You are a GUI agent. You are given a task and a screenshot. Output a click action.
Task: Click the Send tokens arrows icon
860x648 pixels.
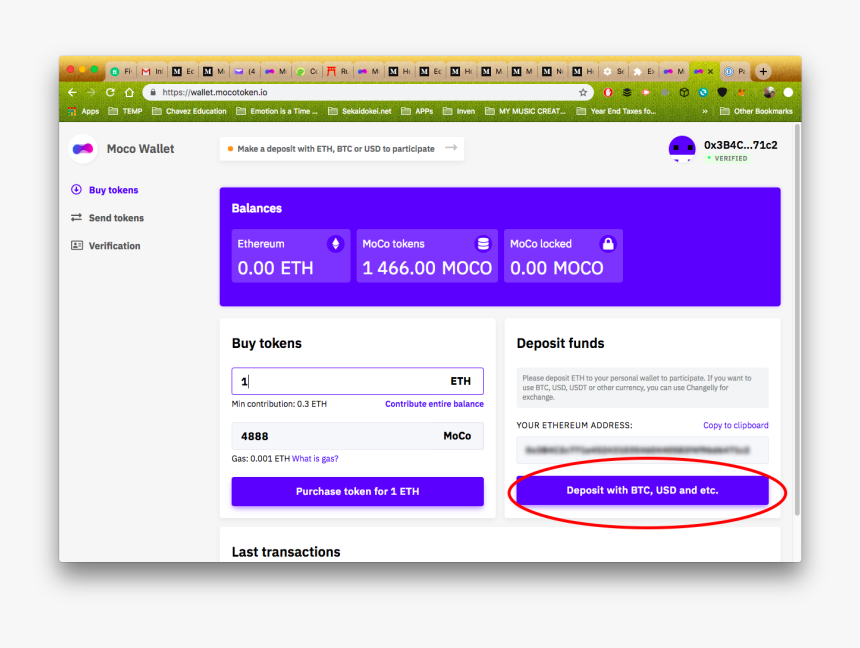76,218
